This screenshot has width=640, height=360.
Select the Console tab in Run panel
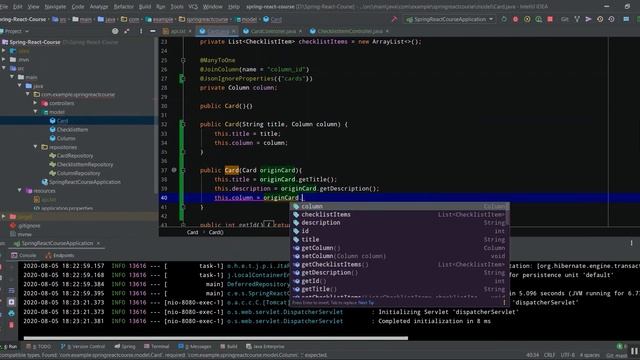[x=24, y=256]
